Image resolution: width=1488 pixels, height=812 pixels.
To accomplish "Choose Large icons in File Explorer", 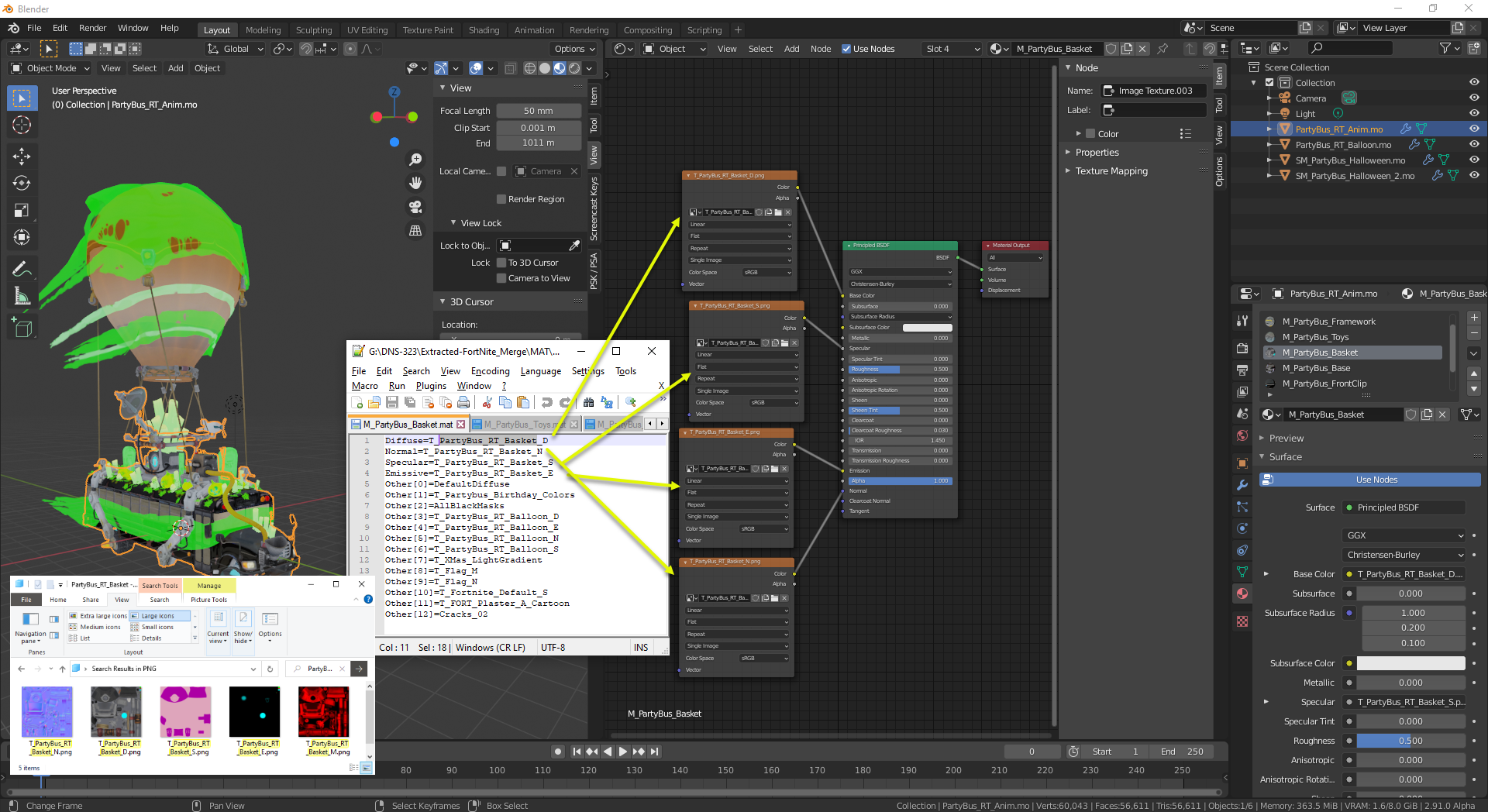I will coord(159,616).
